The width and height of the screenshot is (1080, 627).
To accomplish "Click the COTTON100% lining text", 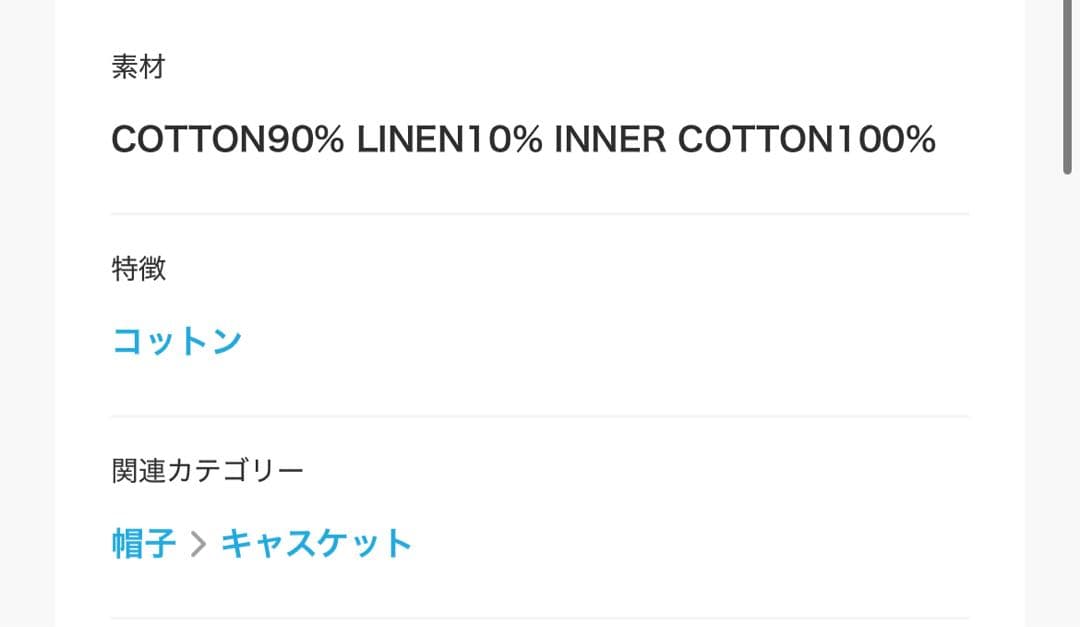I will (x=806, y=140).
